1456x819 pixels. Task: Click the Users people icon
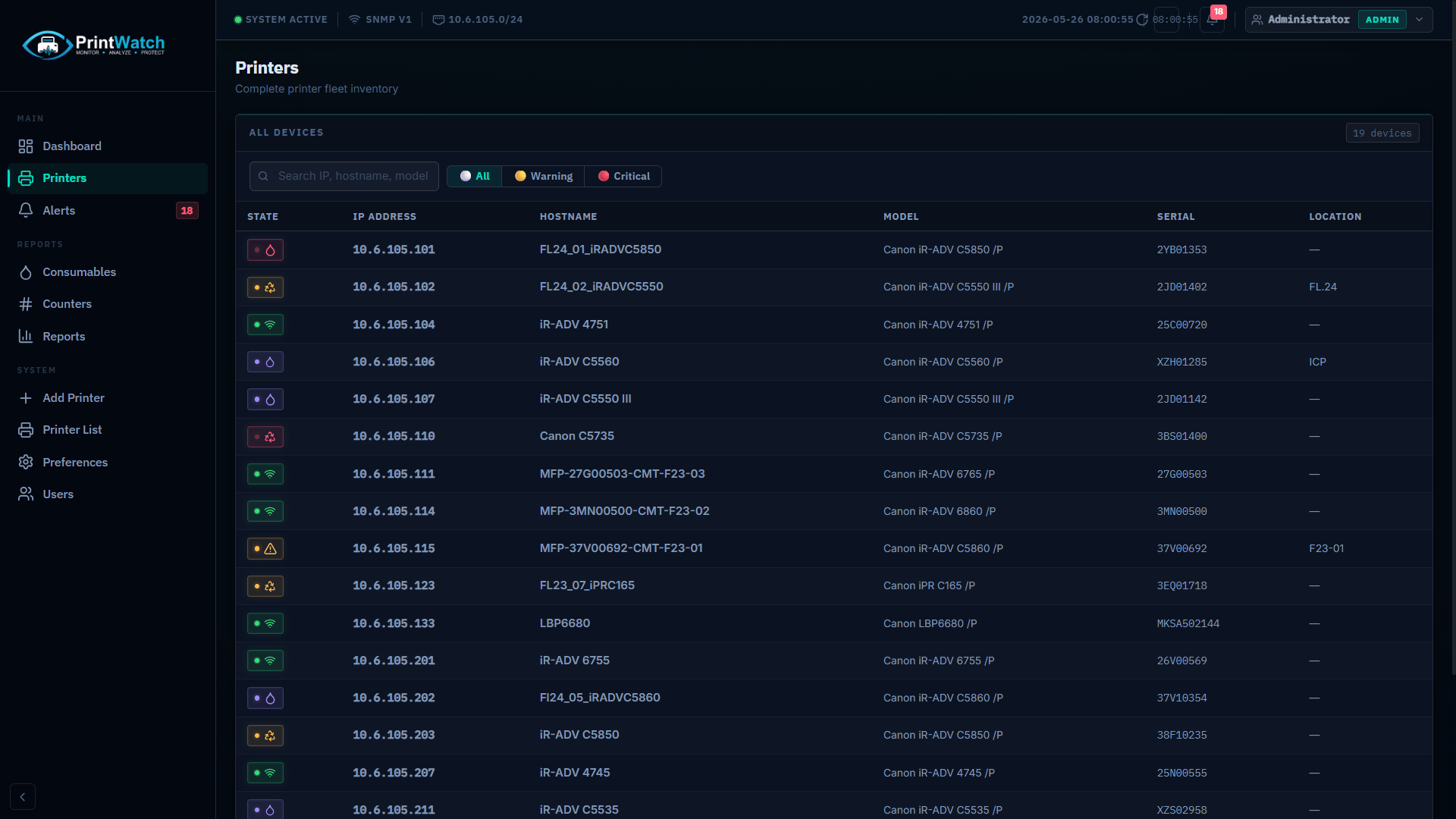pyautogui.click(x=26, y=494)
